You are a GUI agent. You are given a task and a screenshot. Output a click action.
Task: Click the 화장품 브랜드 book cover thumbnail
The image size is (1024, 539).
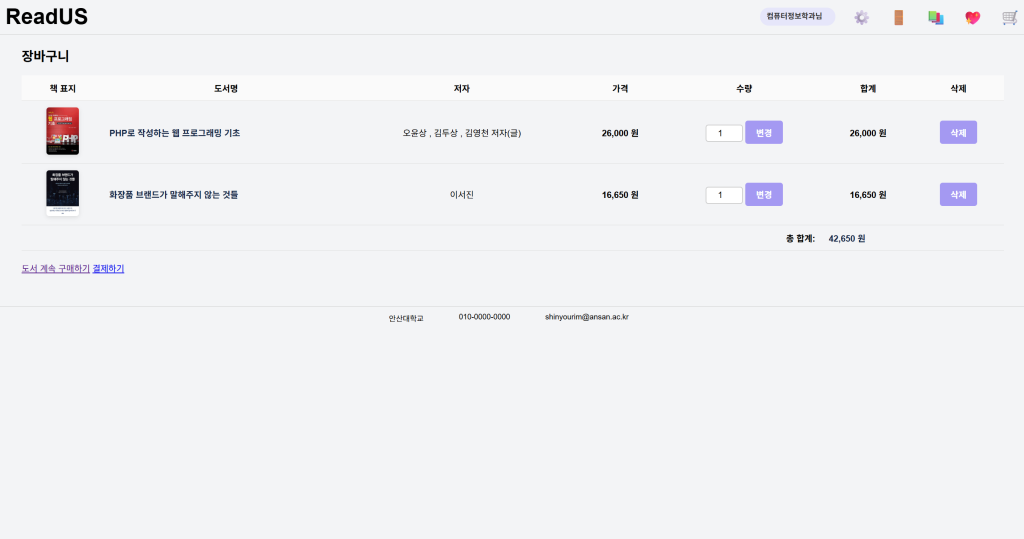click(63, 193)
